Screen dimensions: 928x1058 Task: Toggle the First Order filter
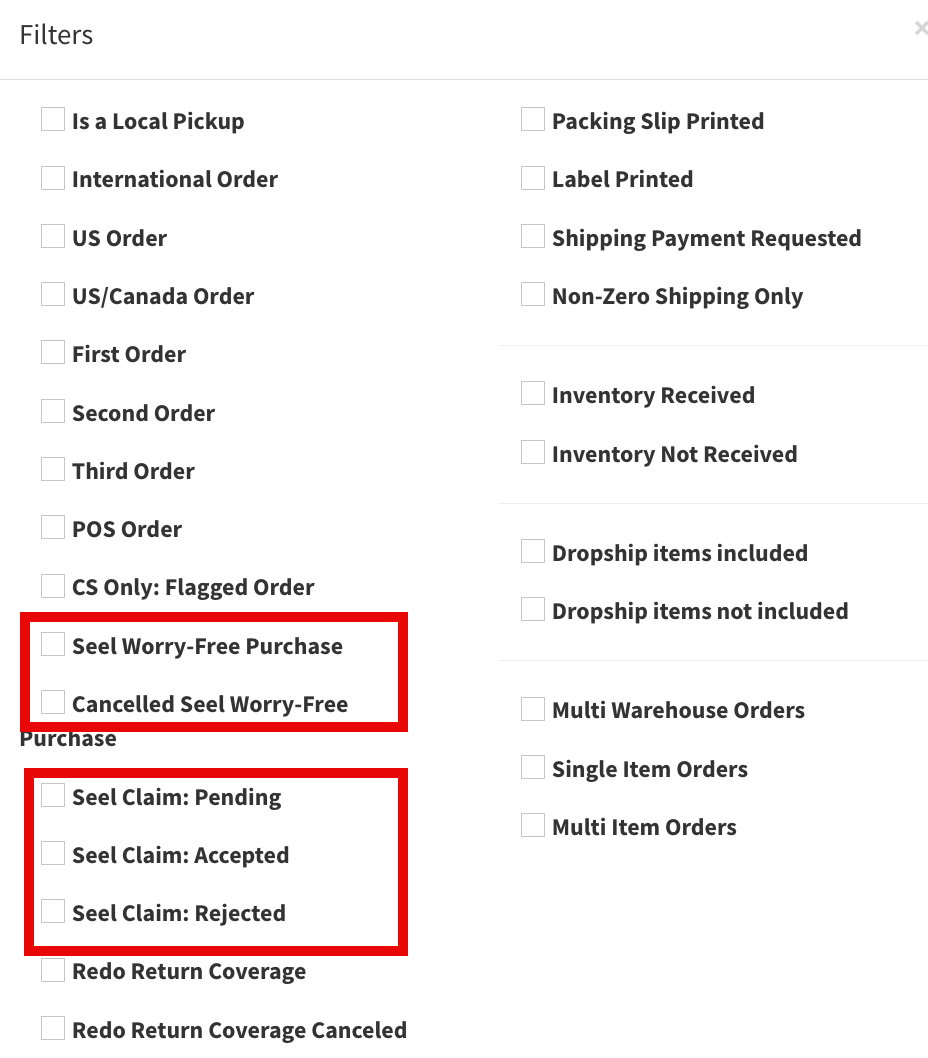click(53, 353)
